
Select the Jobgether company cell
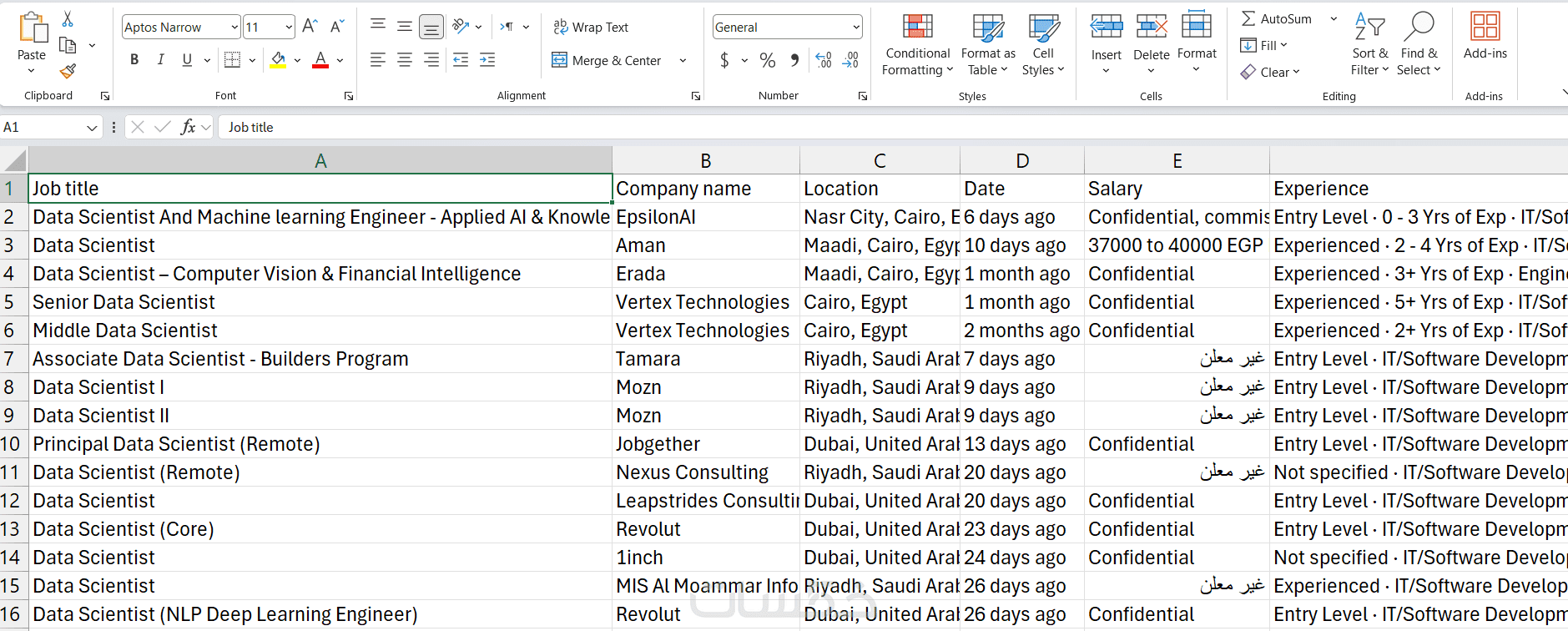tap(706, 444)
